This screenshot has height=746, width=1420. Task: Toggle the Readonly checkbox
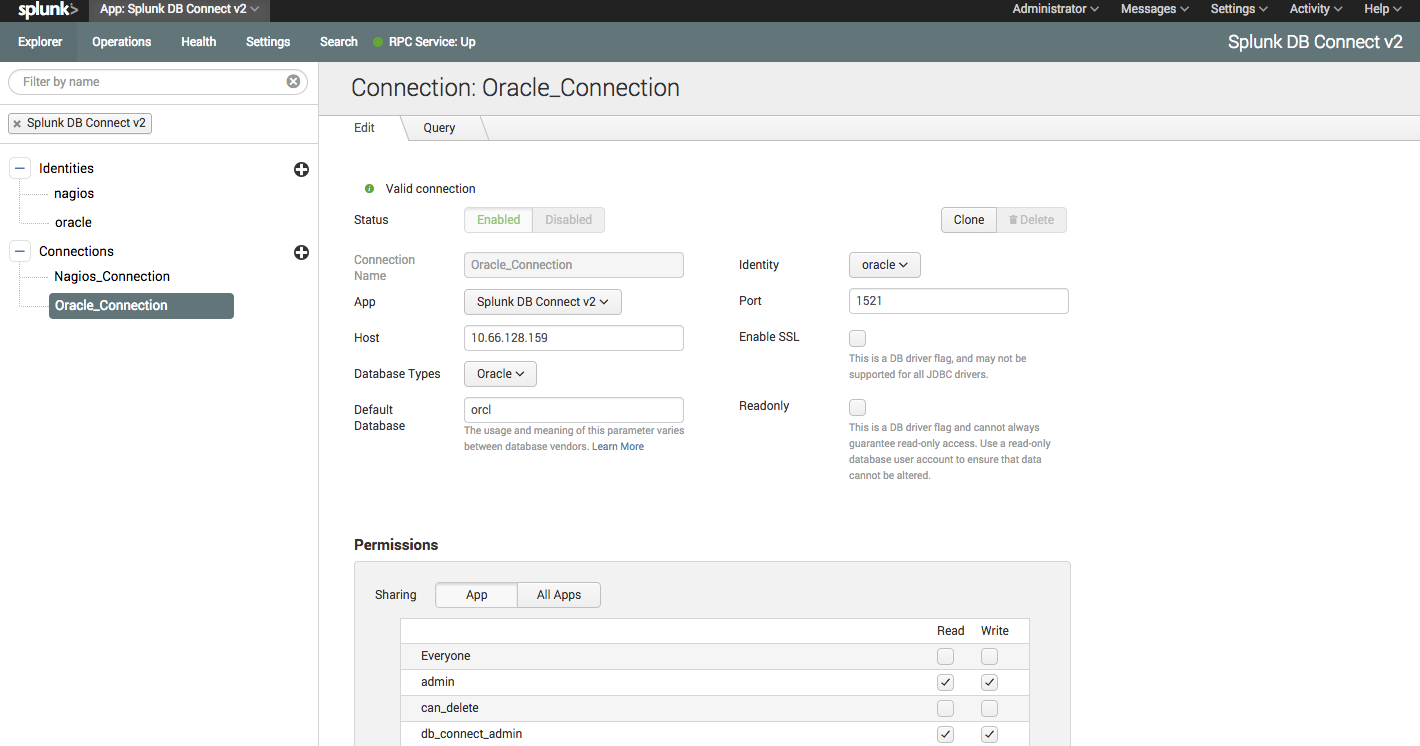857,407
